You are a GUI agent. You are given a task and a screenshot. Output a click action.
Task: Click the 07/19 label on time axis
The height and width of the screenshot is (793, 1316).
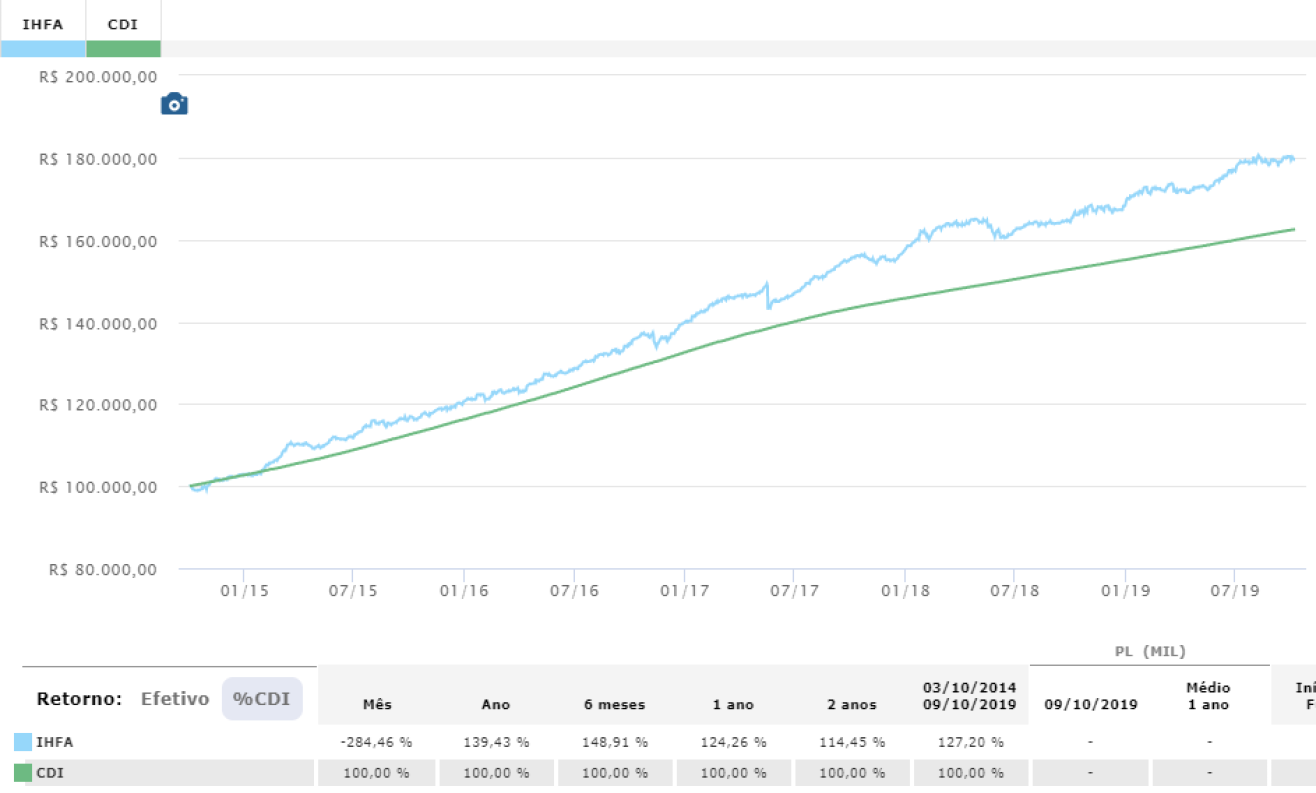pyautogui.click(x=1234, y=590)
